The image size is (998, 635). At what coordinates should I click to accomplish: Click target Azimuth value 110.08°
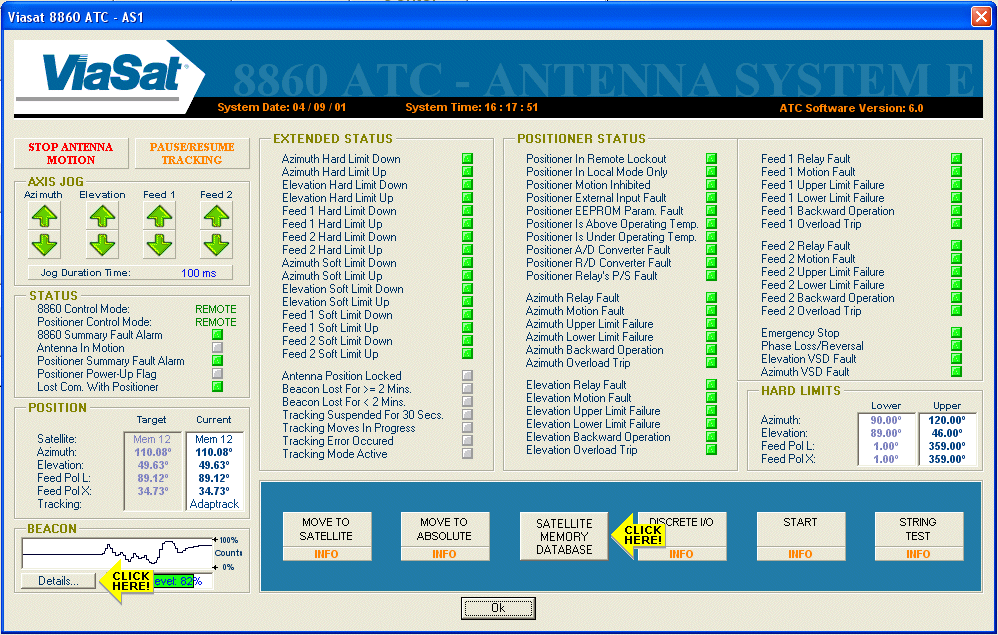pyautogui.click(x=153, y=452)
